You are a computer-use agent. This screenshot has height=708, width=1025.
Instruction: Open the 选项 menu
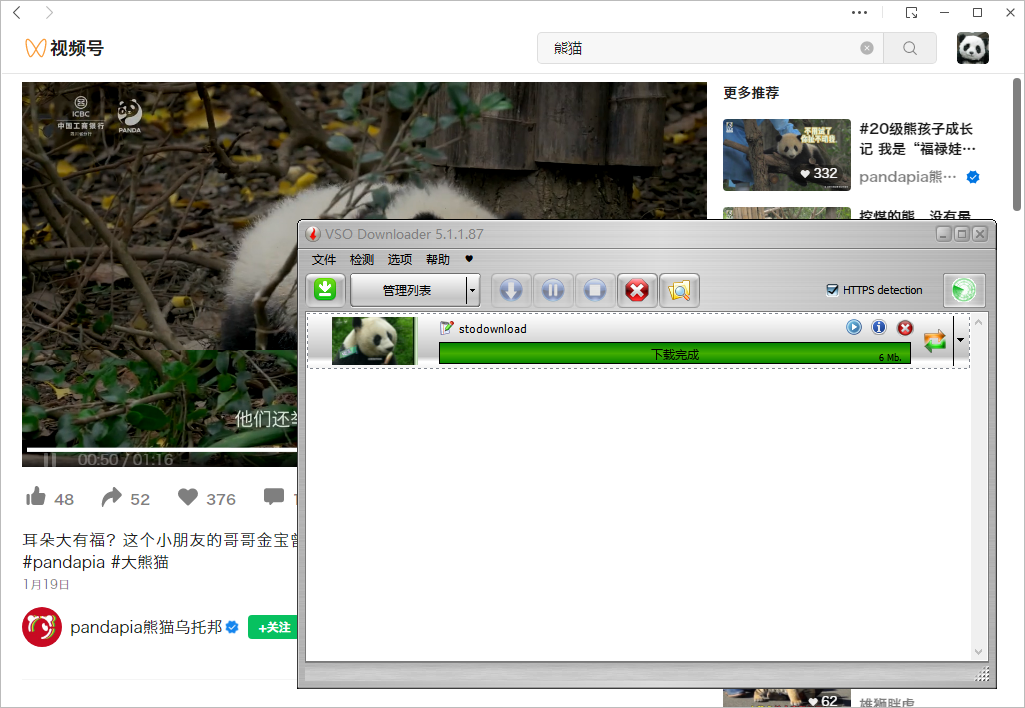pos(400,260)
